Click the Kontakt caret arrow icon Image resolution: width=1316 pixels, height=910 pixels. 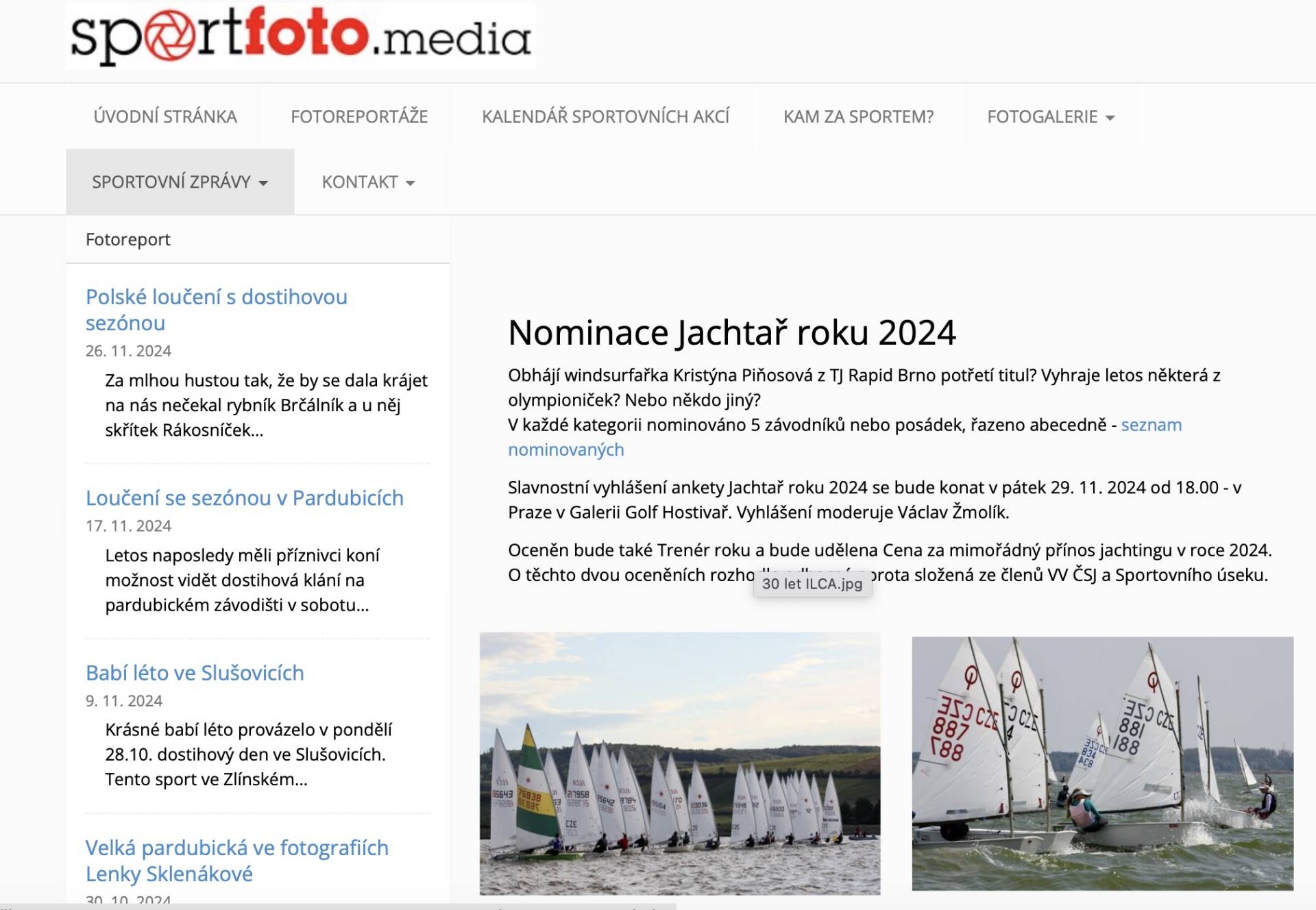[x=411, y=183]
